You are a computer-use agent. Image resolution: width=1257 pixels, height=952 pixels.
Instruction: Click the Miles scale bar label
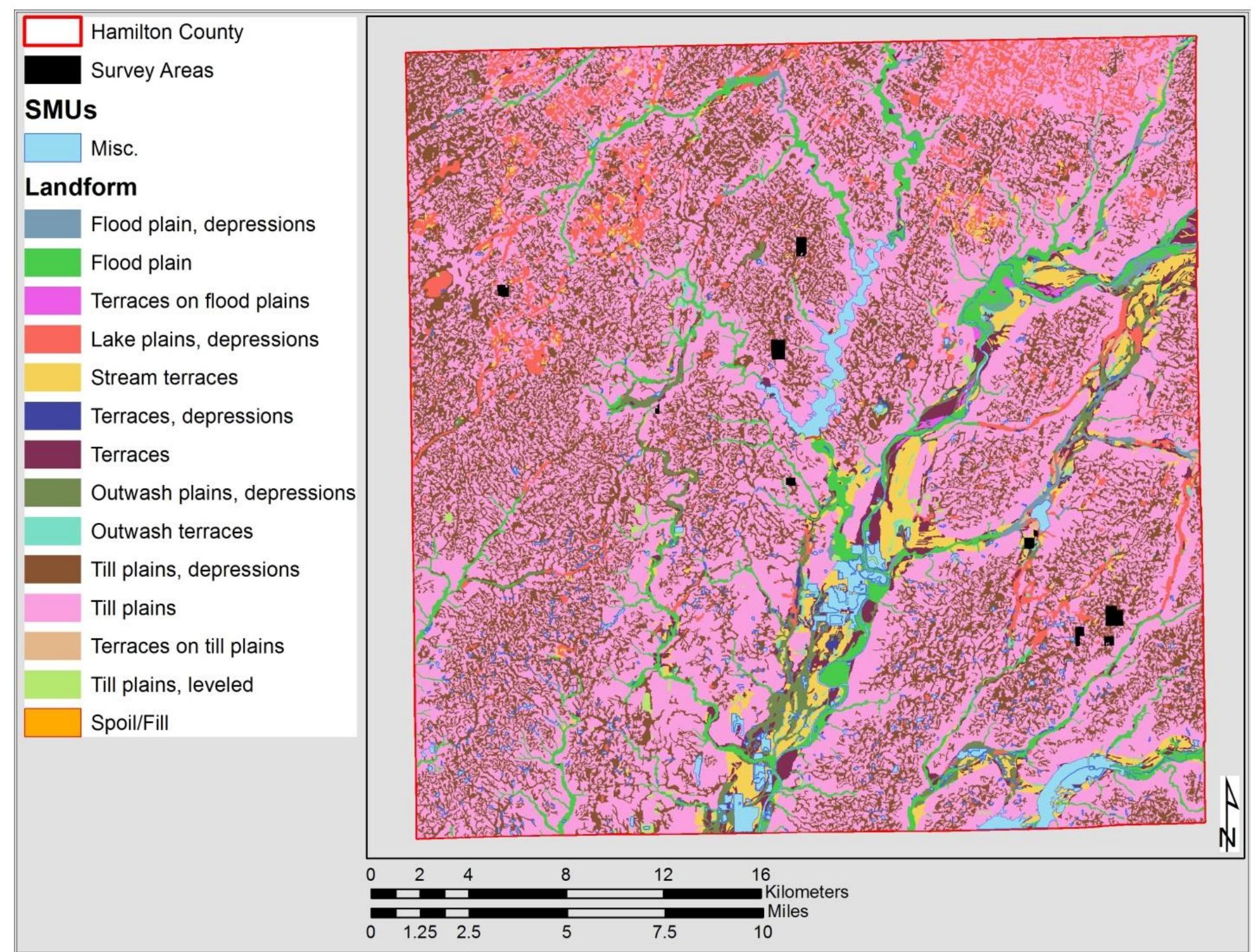point(787,911)
